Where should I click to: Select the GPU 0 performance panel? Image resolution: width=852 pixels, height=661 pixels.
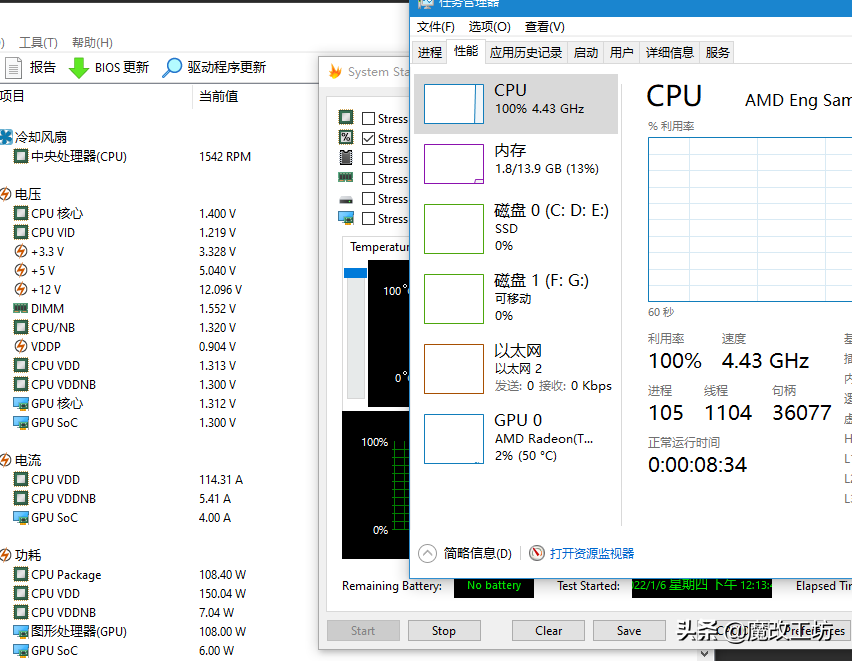516,439
